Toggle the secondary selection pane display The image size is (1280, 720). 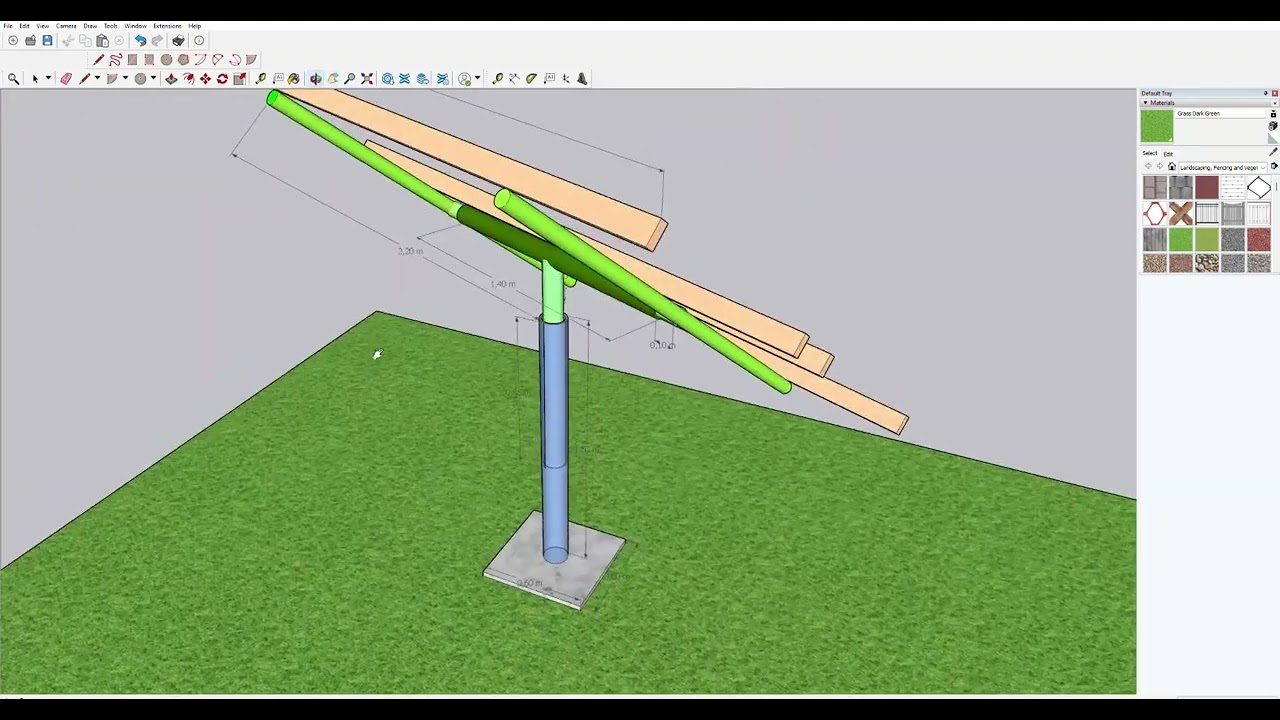click(x=1273, y=114)
